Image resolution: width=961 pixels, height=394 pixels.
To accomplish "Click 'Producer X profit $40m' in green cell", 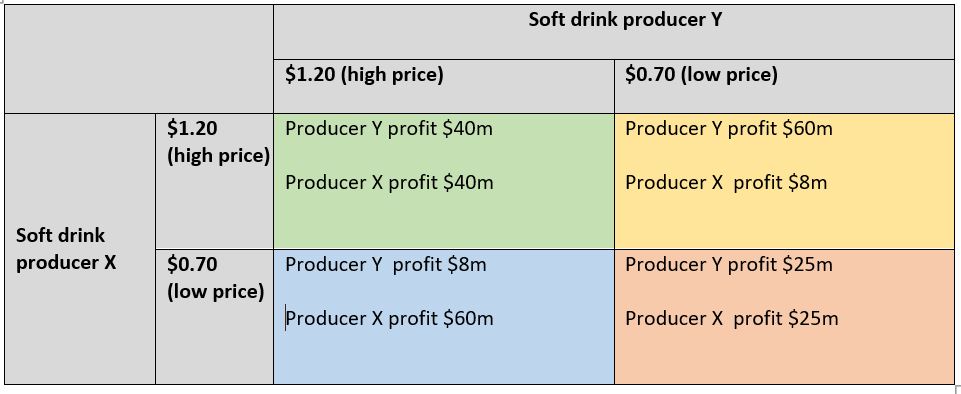I will (x=389, y=183).
